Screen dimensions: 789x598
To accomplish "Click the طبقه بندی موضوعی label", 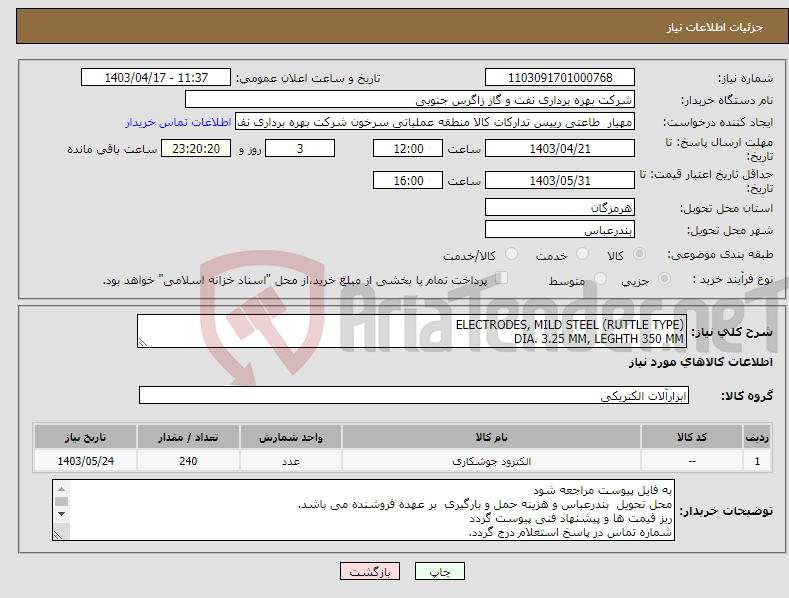I will [720, 255].
